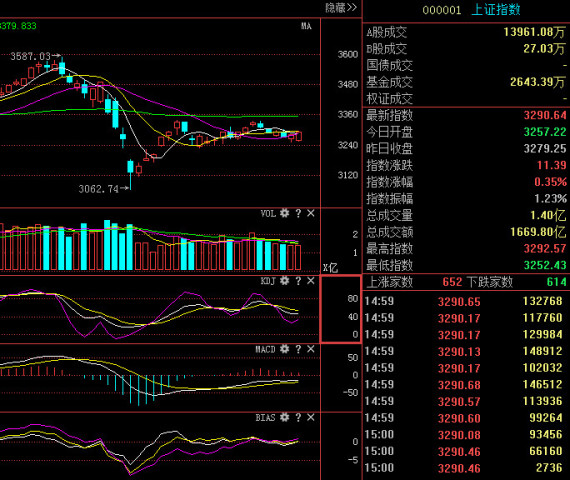Click the 3587.03 high price marker
Image resolution: width=570 pixels, height=480 pixels.
(x=31, y=56)
